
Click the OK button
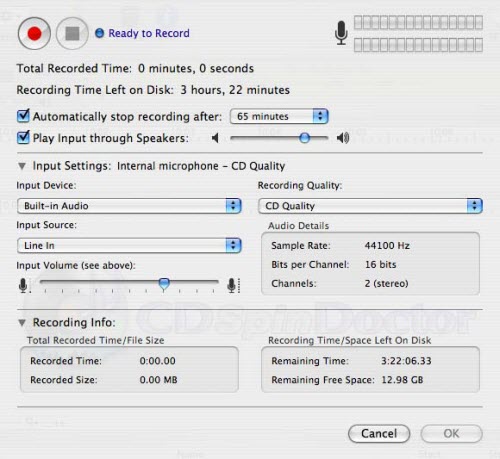pos(451,434)
